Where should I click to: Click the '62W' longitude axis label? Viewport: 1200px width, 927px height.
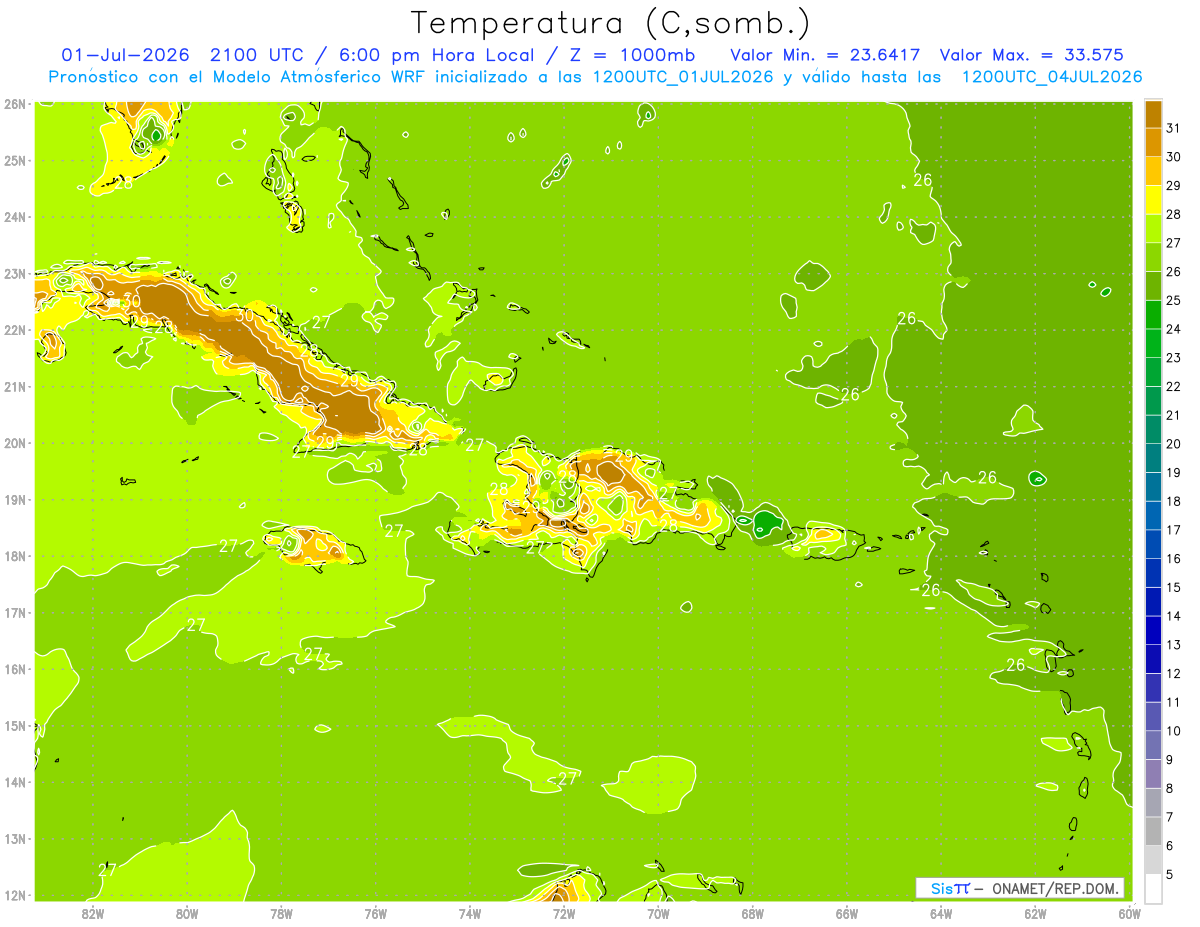pyautogui.click(x=1035, y=913)
